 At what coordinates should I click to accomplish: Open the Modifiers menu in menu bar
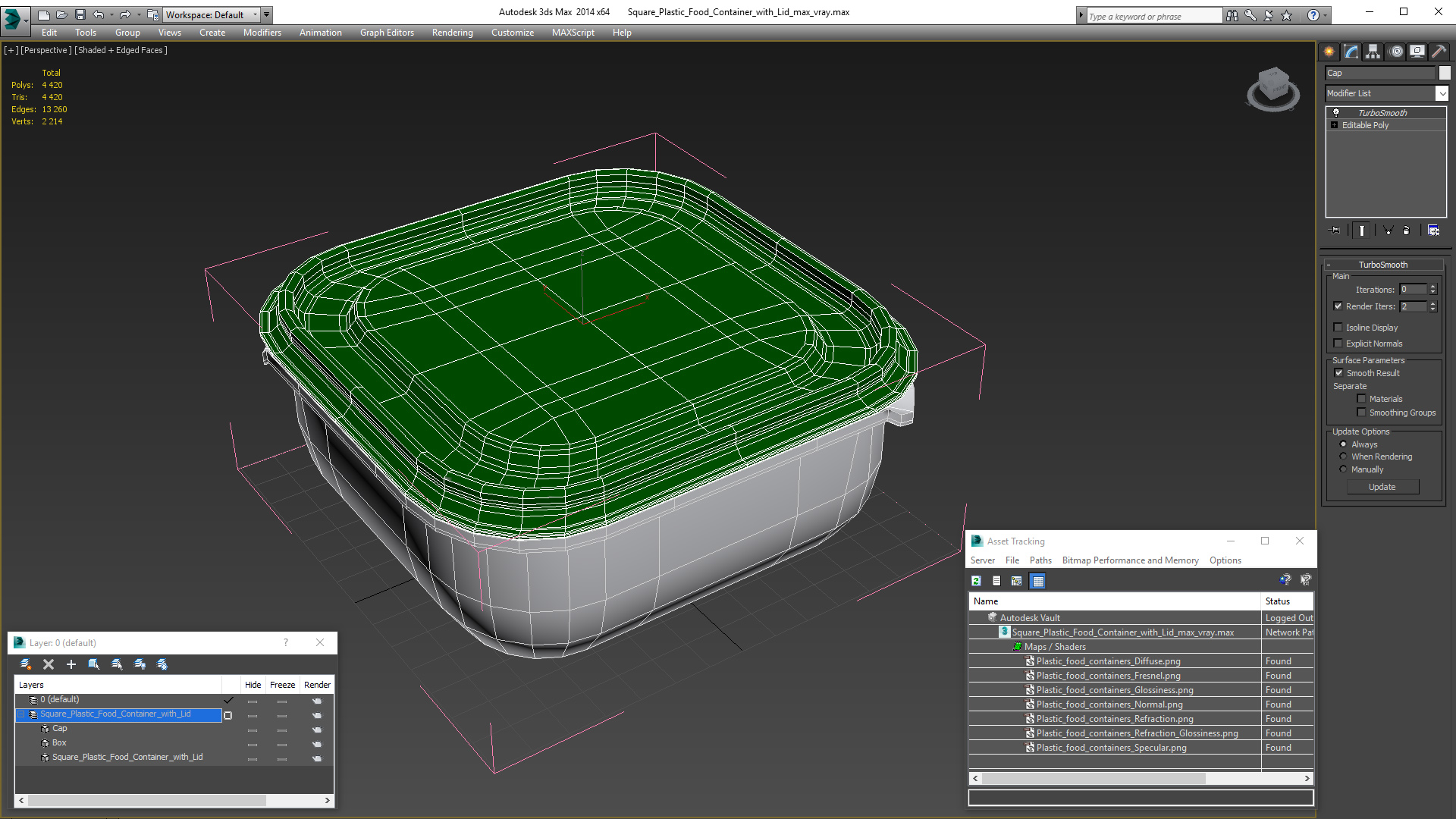pyautogui.click(x=260, y=32)
